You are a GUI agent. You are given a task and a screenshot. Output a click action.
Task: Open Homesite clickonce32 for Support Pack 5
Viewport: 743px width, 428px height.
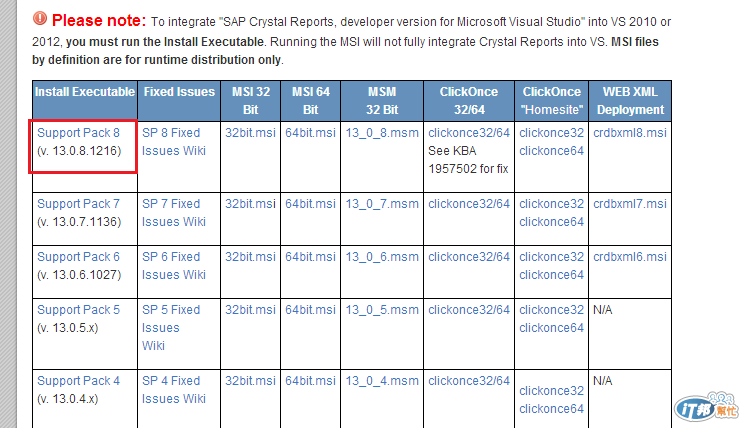click(x=552, y=310)
